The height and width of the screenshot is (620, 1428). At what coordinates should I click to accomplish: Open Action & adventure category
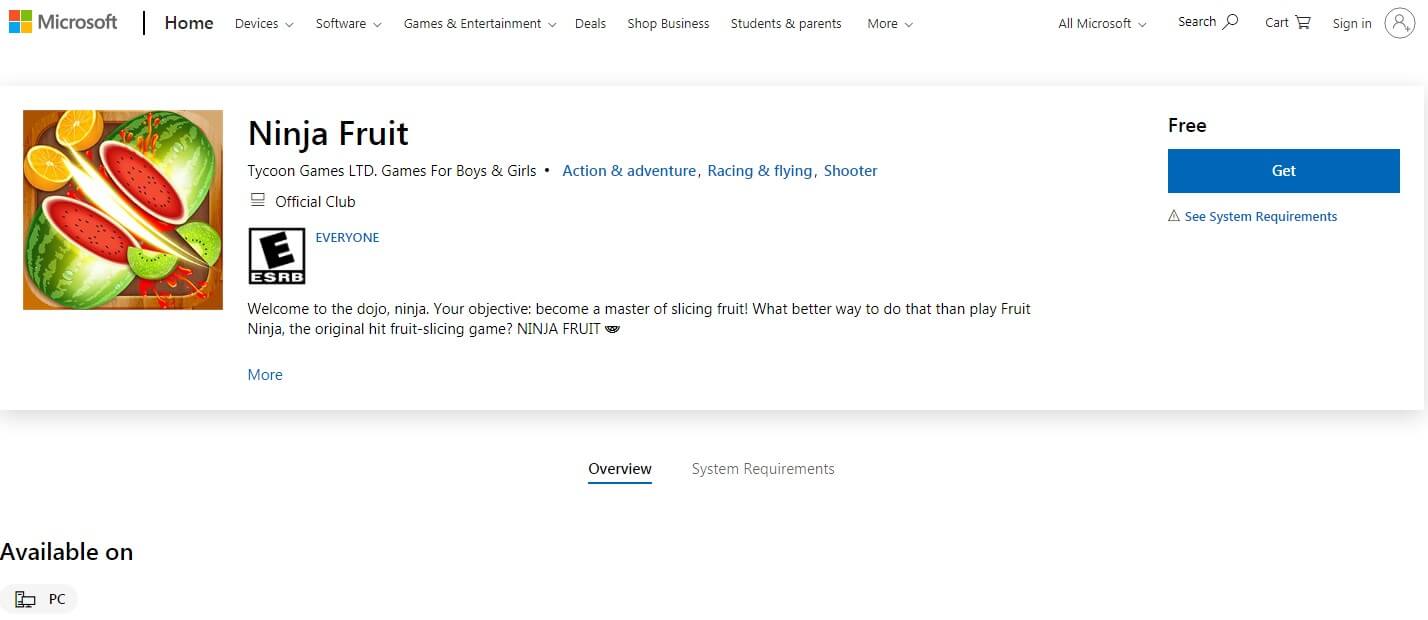(x=629, y=171)
